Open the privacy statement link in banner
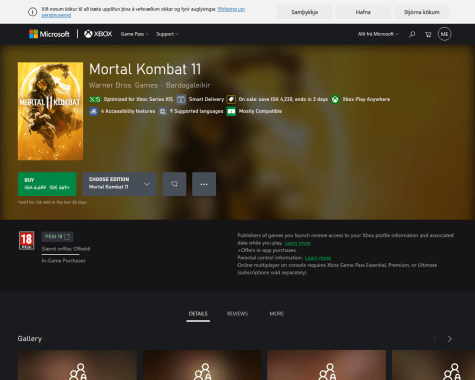This screenshot has height=380, width=475. (231, 9)
